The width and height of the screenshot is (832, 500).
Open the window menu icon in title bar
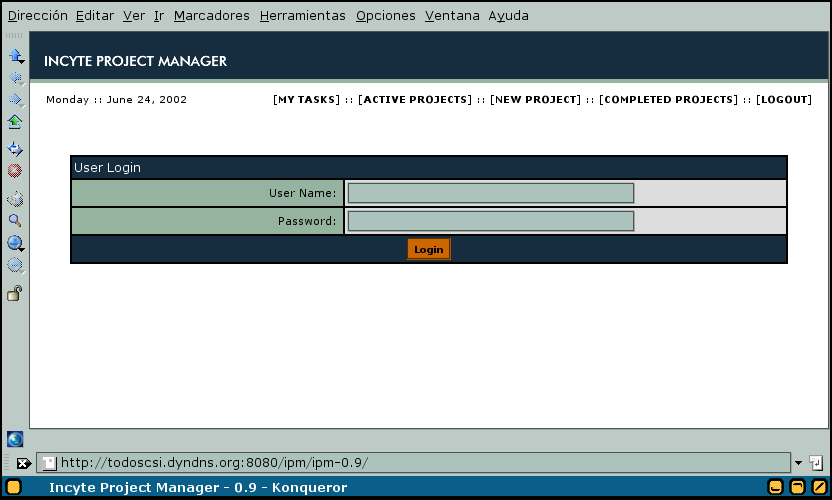(x=13, y=487)
